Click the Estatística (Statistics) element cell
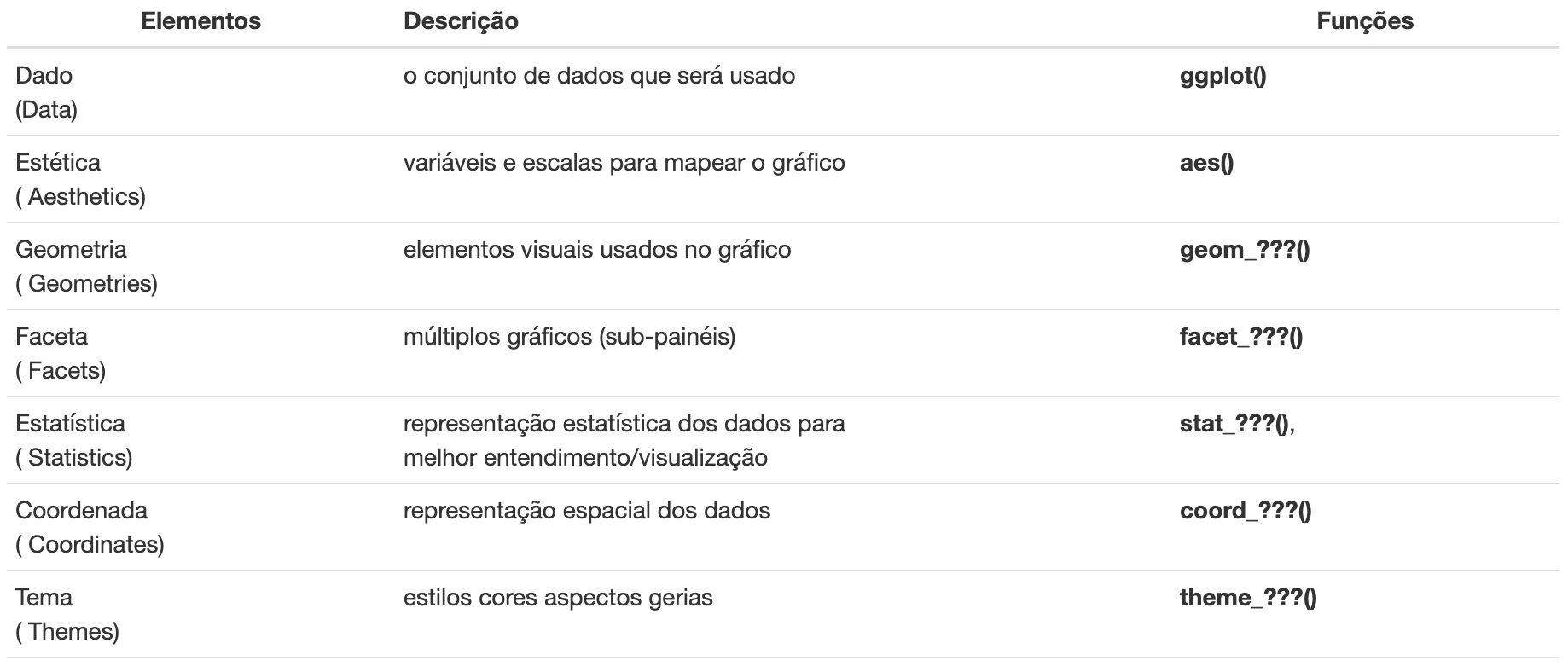1568x666 pixels. pyautogui.click(x=74, y=440)
